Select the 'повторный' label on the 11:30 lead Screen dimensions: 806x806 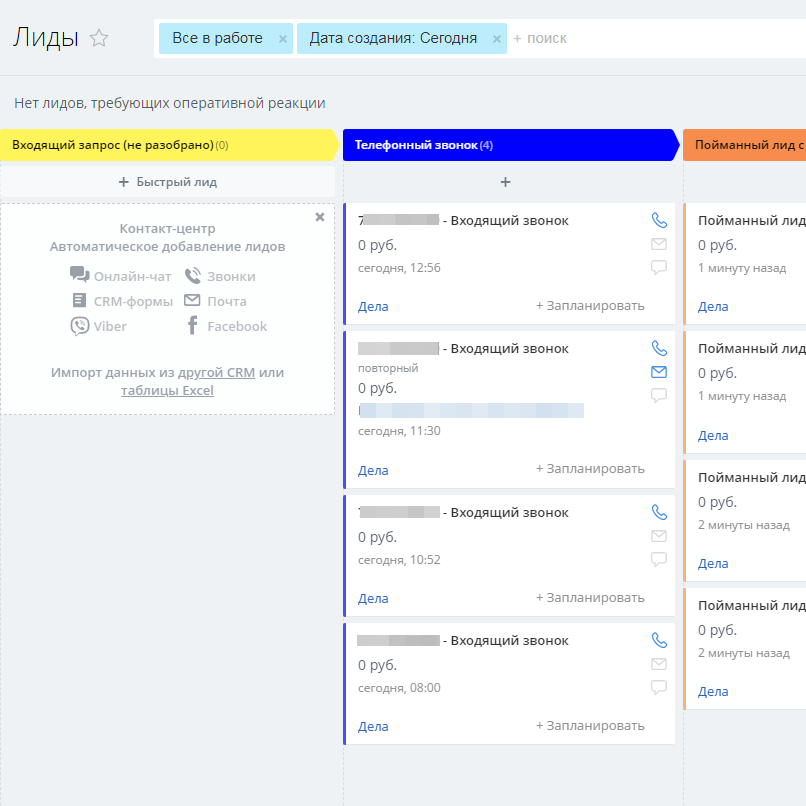tap(388, 368)
